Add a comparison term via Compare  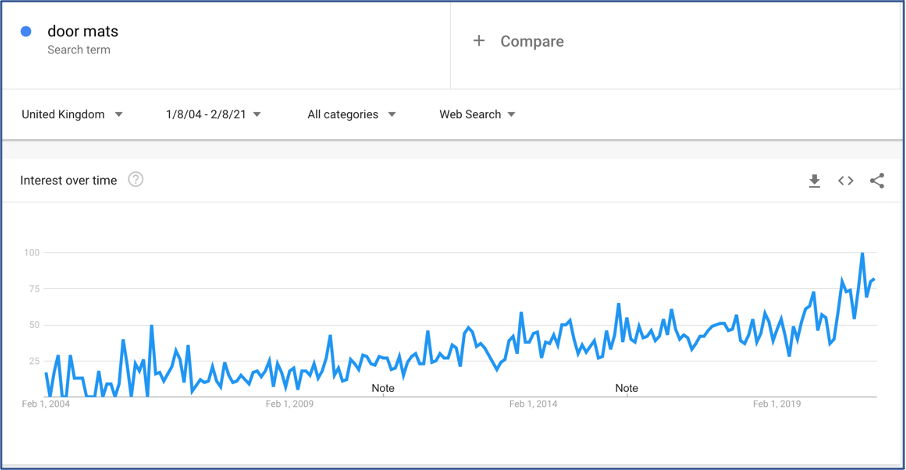click(x=532, y=41)
